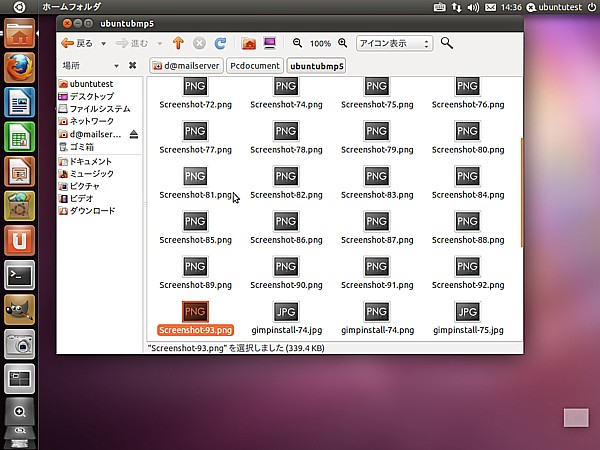Open the Ubuntu dash button

coord(19,7)
